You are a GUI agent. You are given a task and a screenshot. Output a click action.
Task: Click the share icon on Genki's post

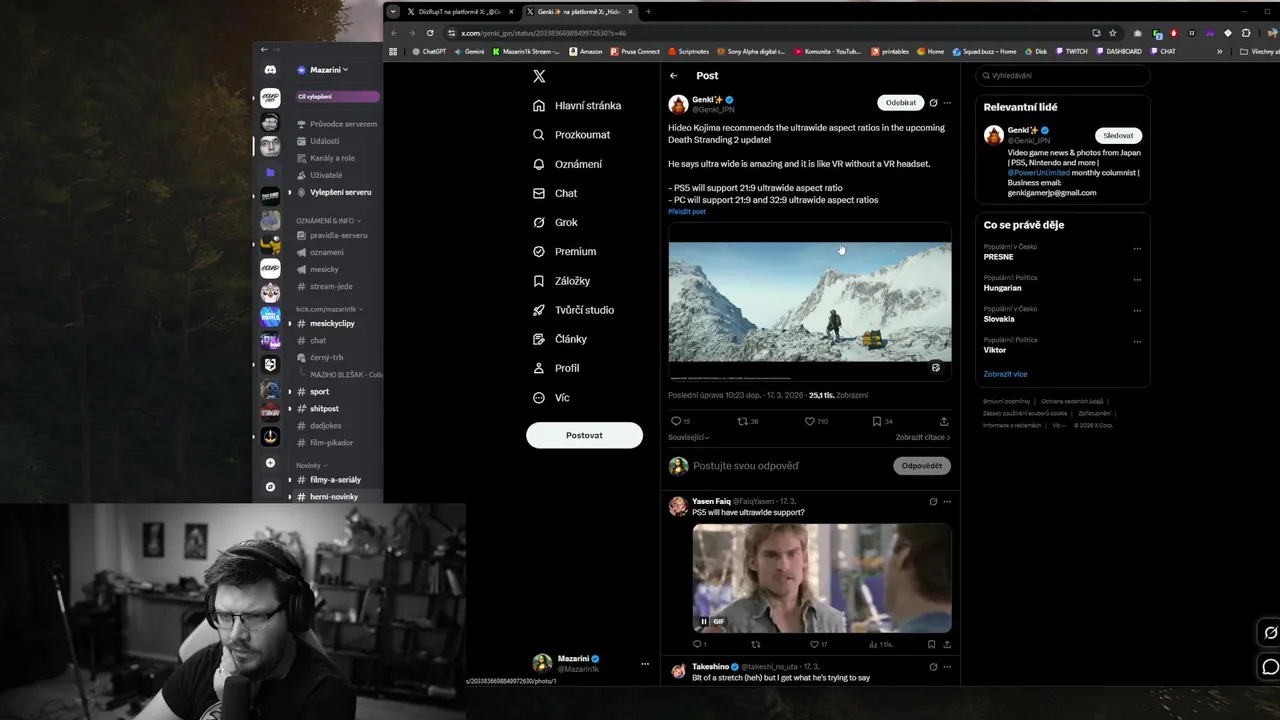pos(944,421)
